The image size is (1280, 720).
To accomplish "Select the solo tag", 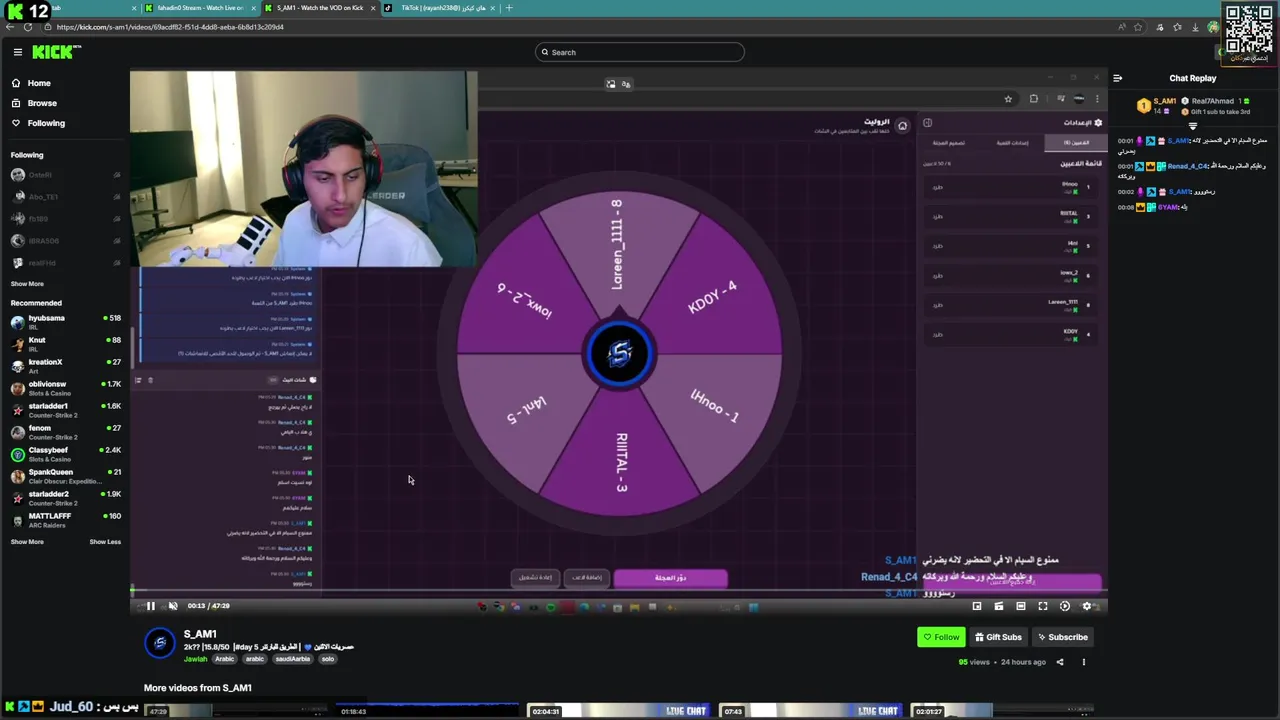I will [x=327, y=659].
